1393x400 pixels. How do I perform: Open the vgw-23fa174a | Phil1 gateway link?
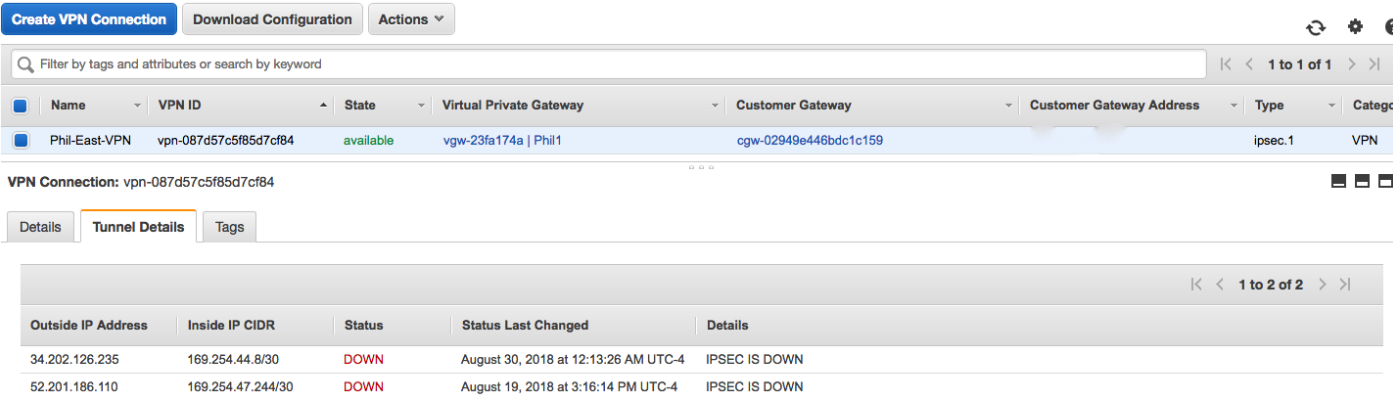(x=502, y=141)
